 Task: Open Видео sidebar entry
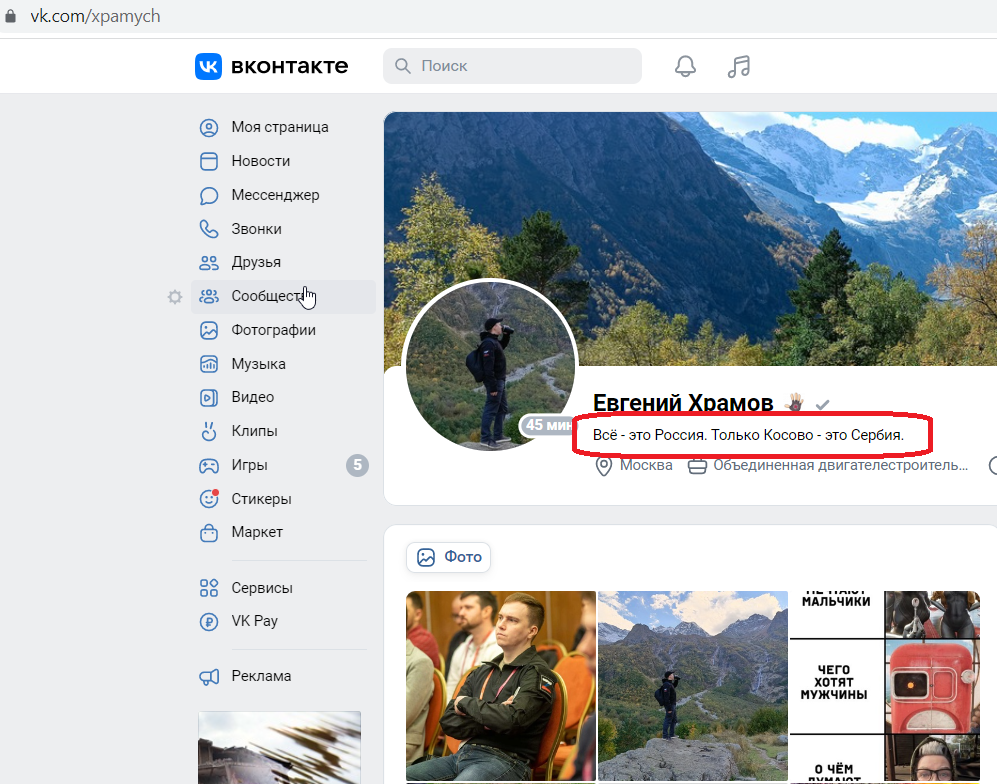(x=252, y=397)
